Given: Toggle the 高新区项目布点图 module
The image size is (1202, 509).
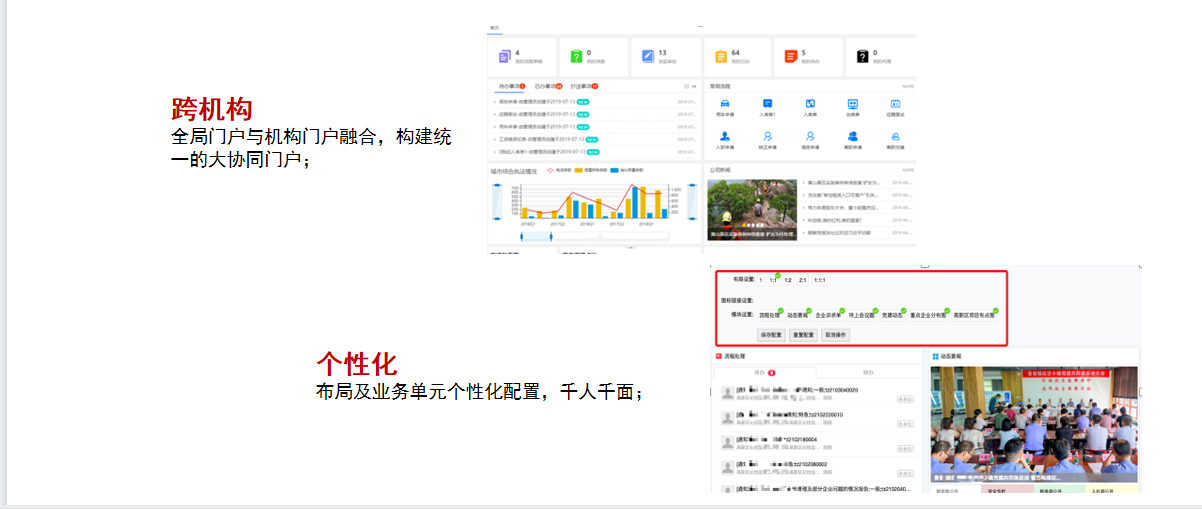Looking at the screenshot, I should pos(975,315).
